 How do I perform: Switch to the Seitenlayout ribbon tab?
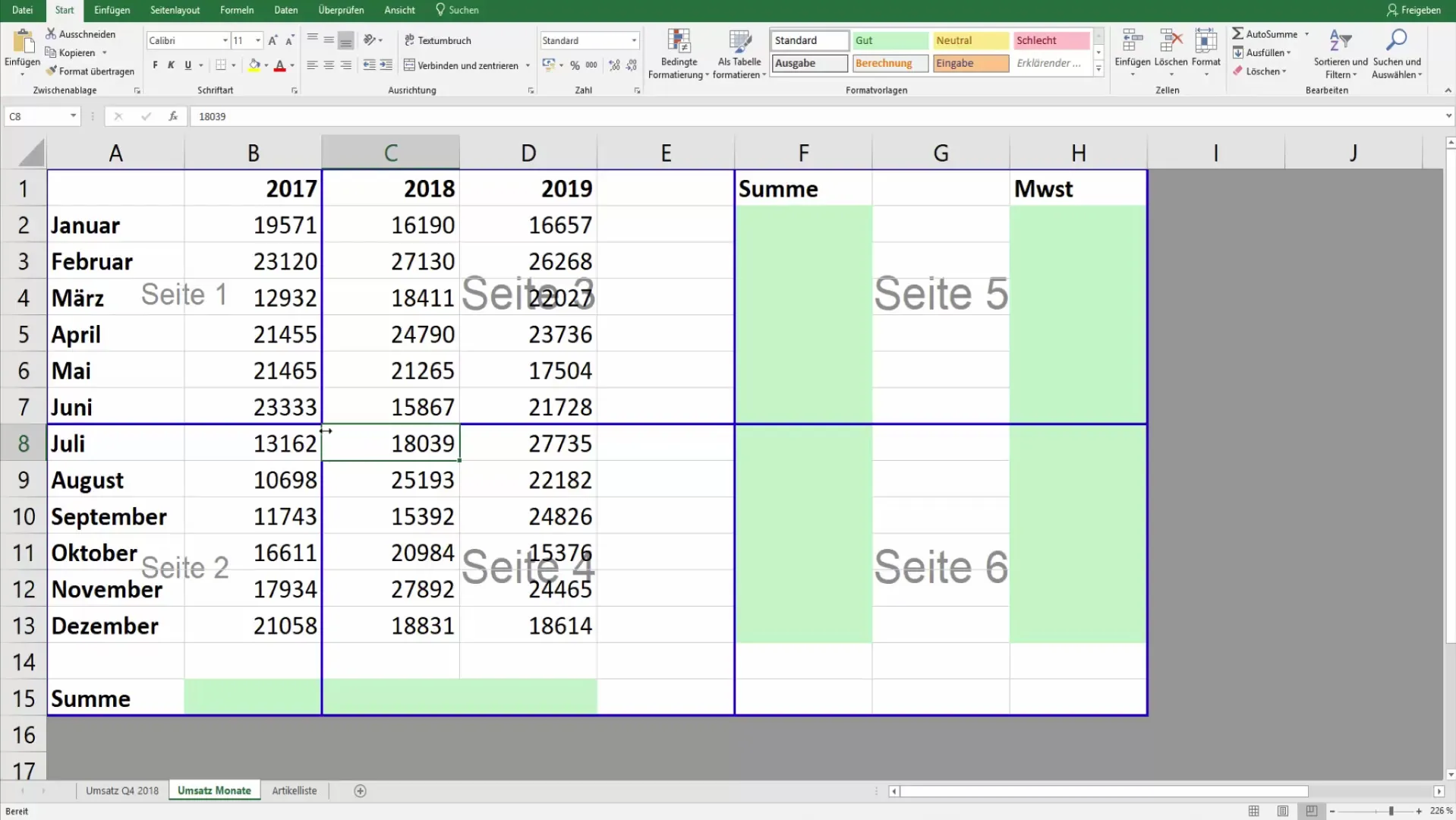(175, 10)
